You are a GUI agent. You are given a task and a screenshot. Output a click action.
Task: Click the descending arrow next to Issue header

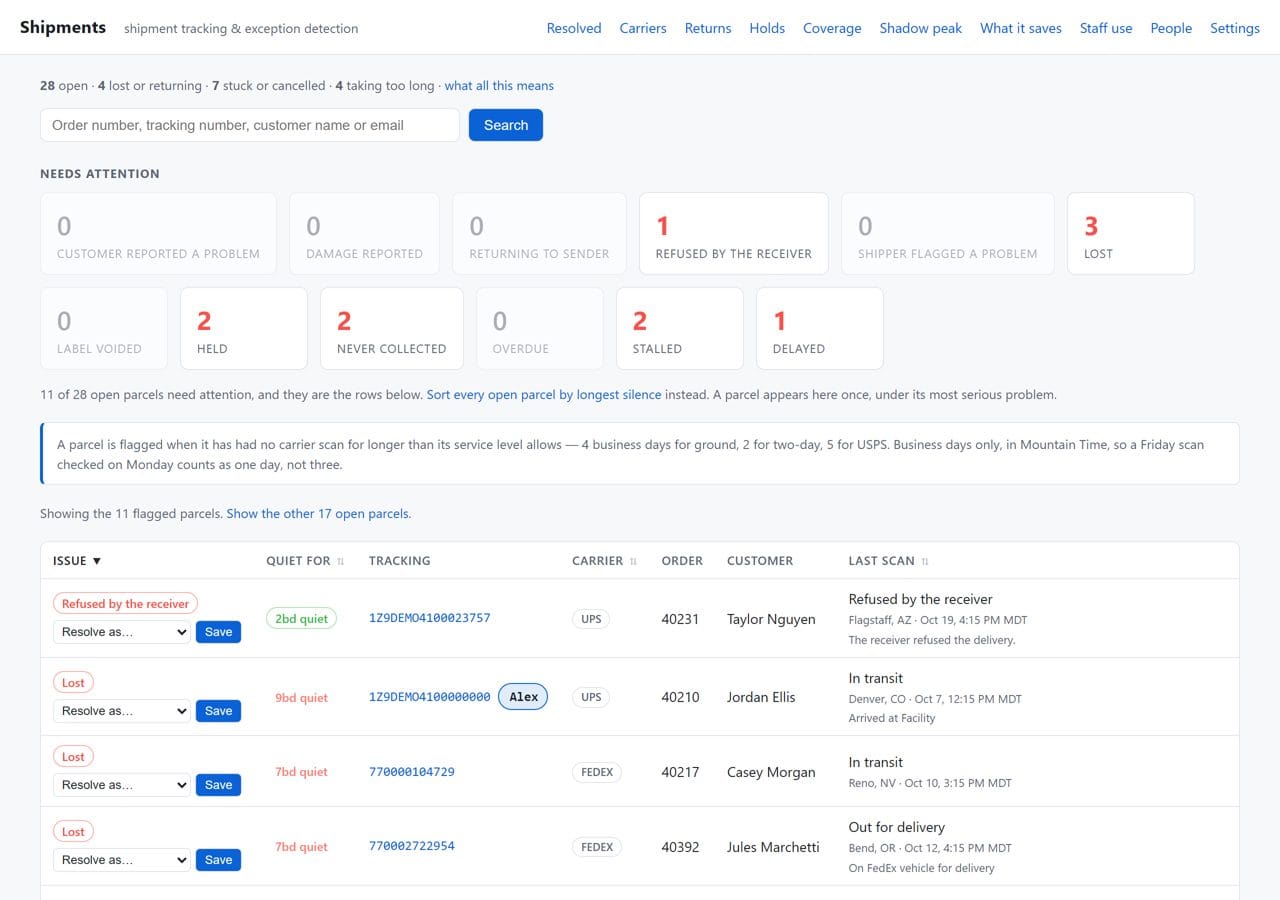click(x=97, y=561)
